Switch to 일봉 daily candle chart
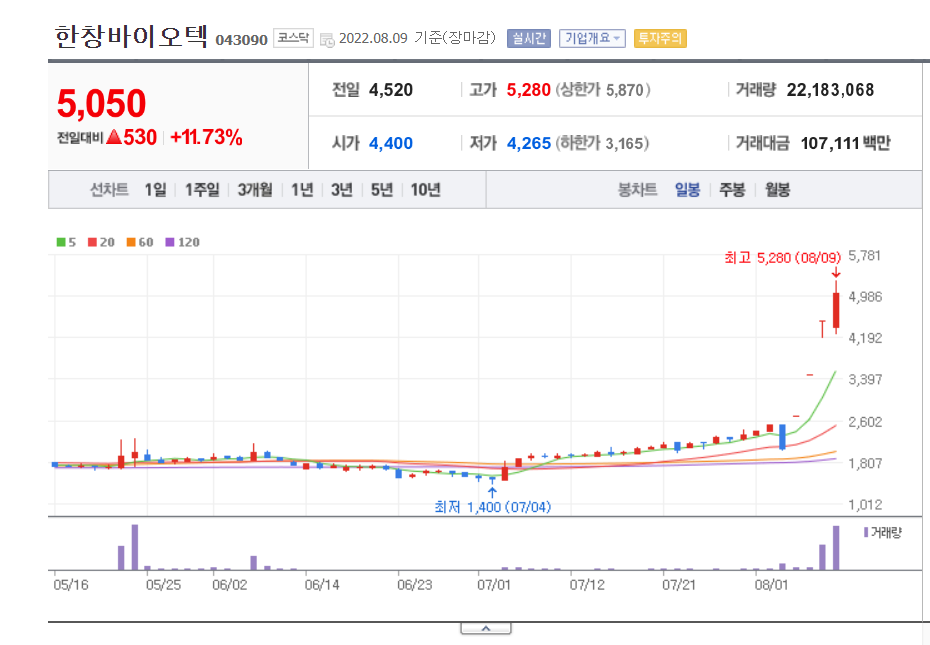The width and height of the screenshot is (930, 645). (687, 190)
